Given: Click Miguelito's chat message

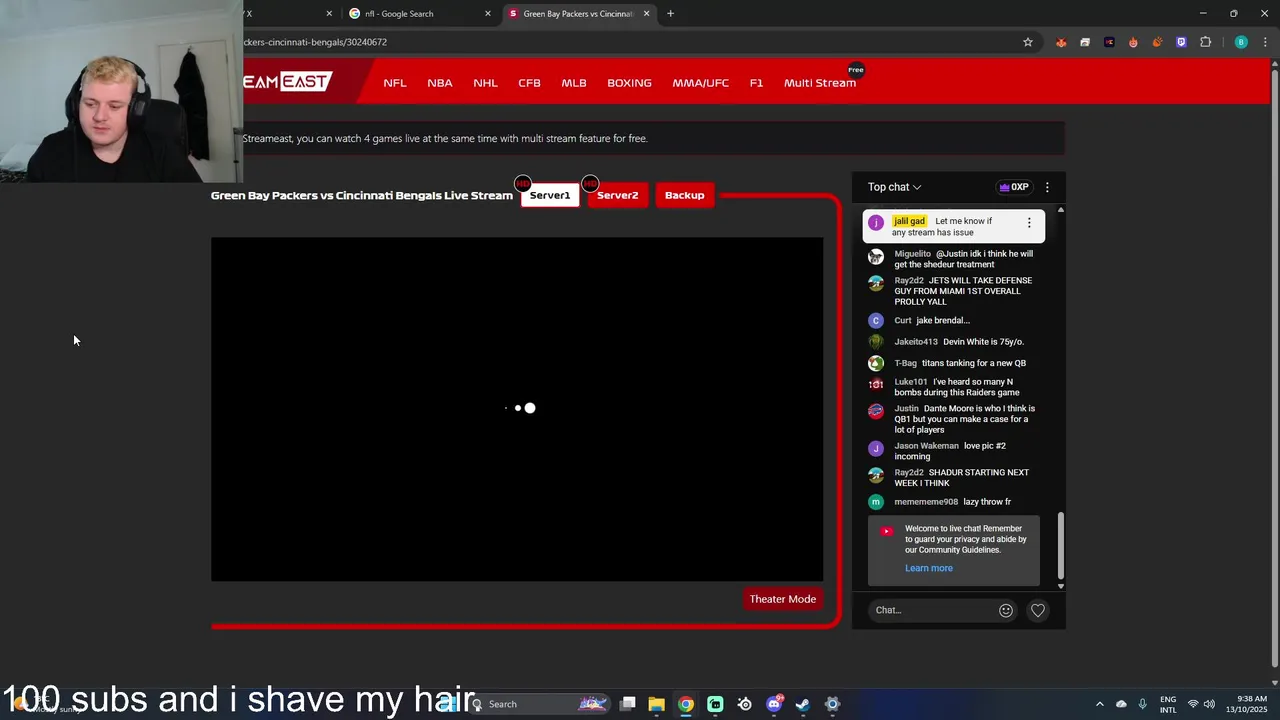Looking at the screenshot, I should [955, 259].
